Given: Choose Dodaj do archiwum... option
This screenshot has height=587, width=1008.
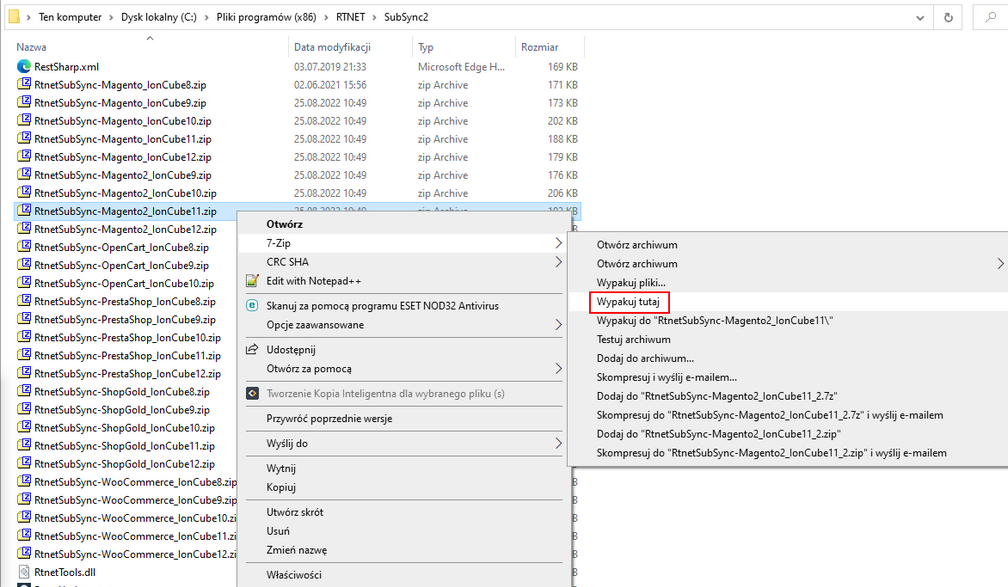Looking at the screenshot, I should 645,358.
